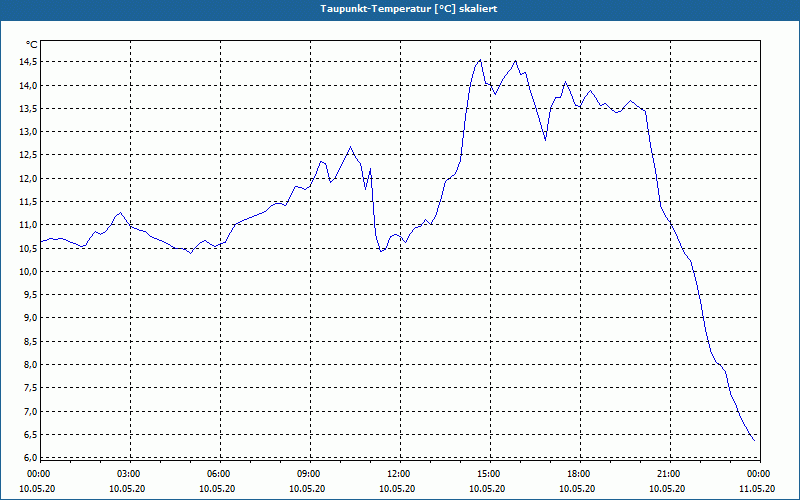
Task: Select the '11,5' y-axis value
Action: 28,202
